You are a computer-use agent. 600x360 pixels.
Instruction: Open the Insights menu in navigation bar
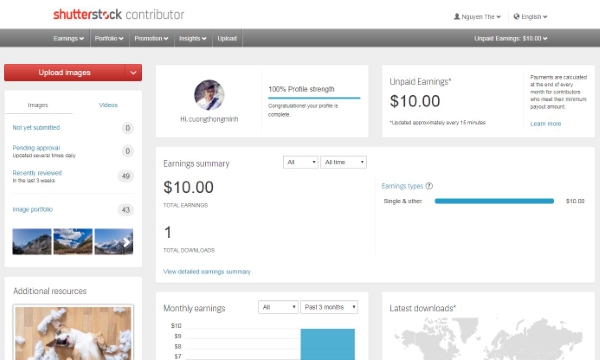click(192, 39)
